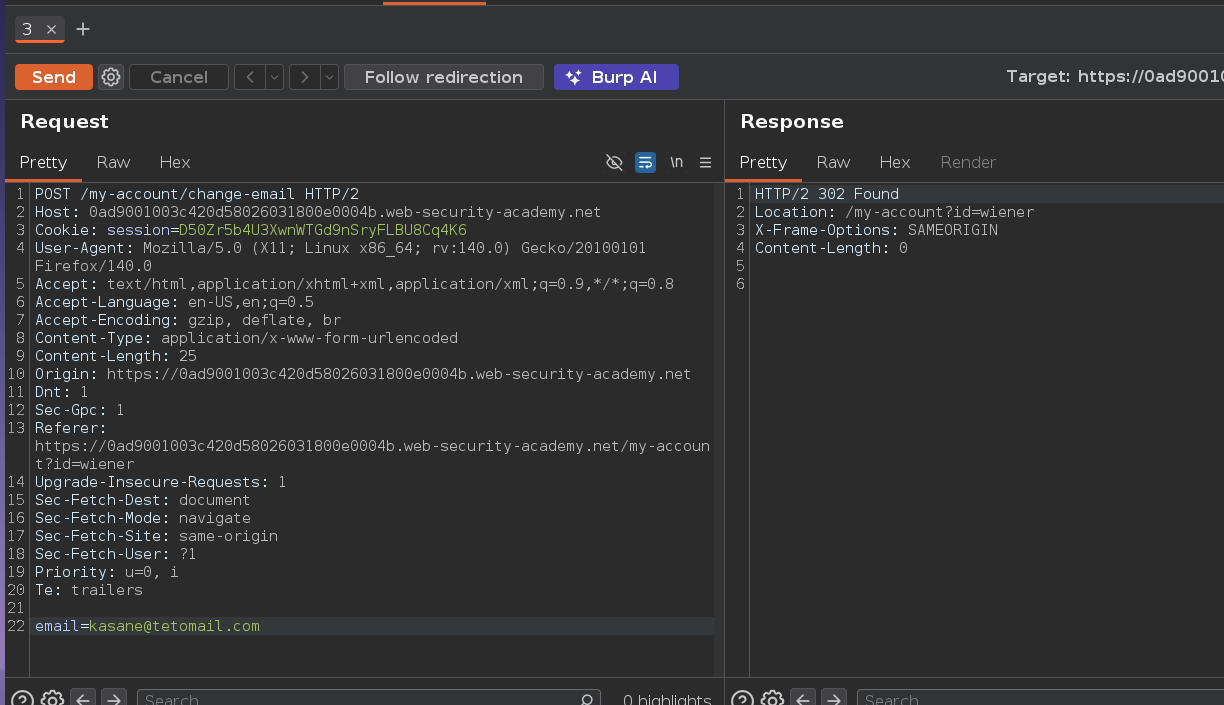Image resolution: width=1224 pixels, height=705 pixels.
Task: Click the Content-Type header line
Action: (246, 338)
